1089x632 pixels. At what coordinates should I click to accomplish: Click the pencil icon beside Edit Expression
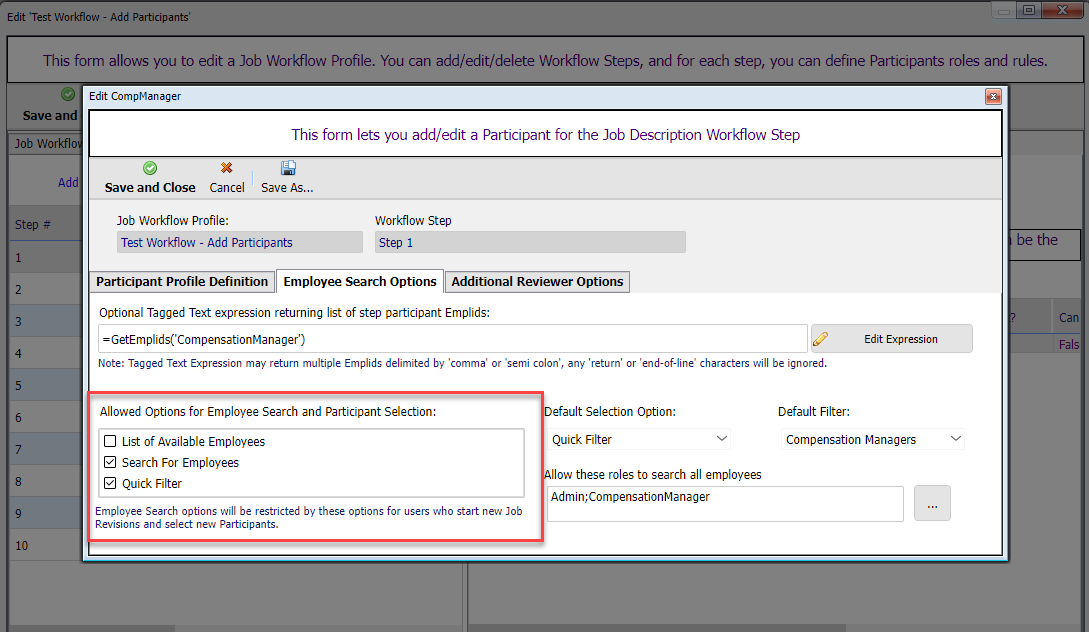[821, 339]
